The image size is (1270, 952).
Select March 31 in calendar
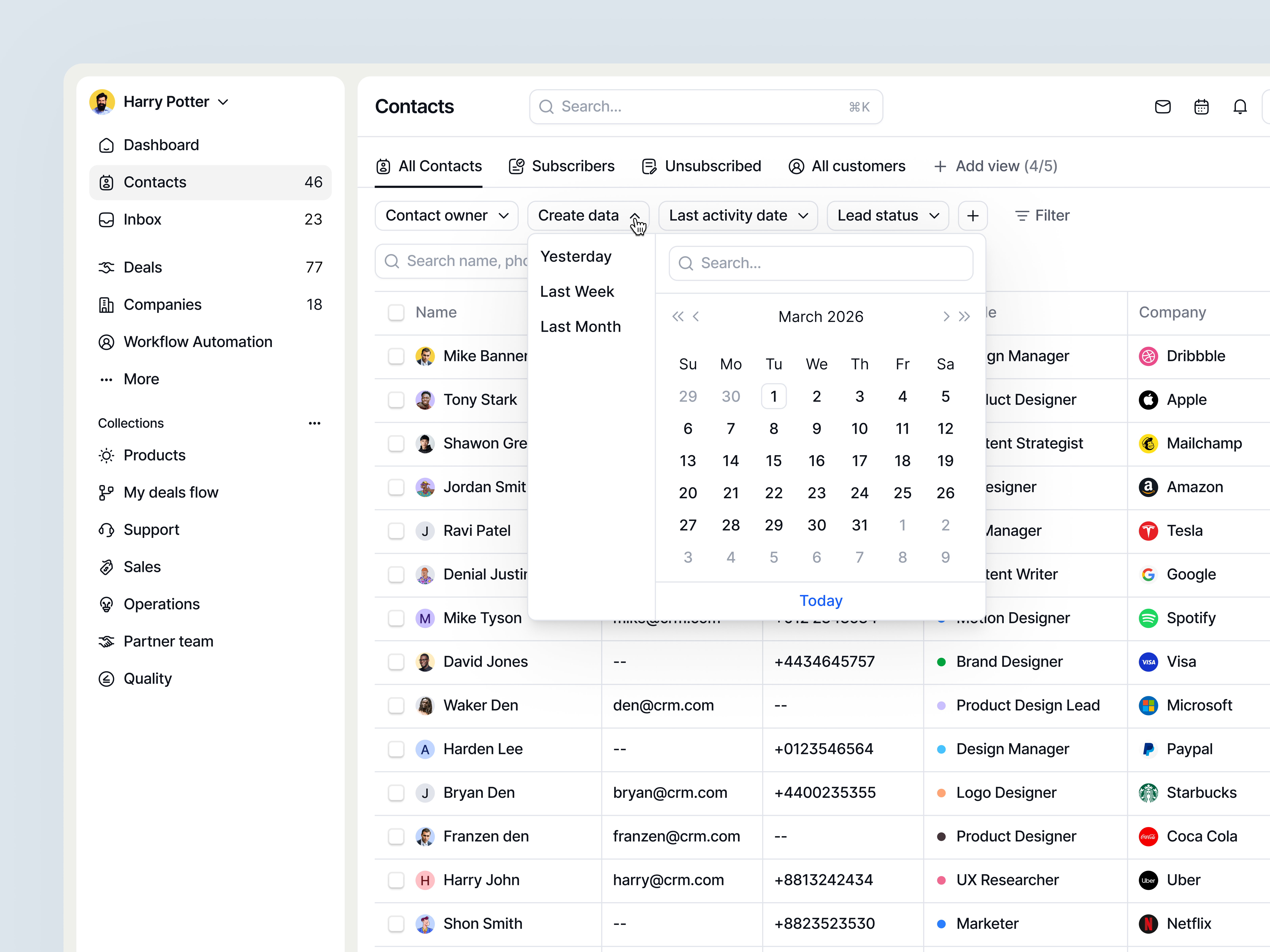859,525
